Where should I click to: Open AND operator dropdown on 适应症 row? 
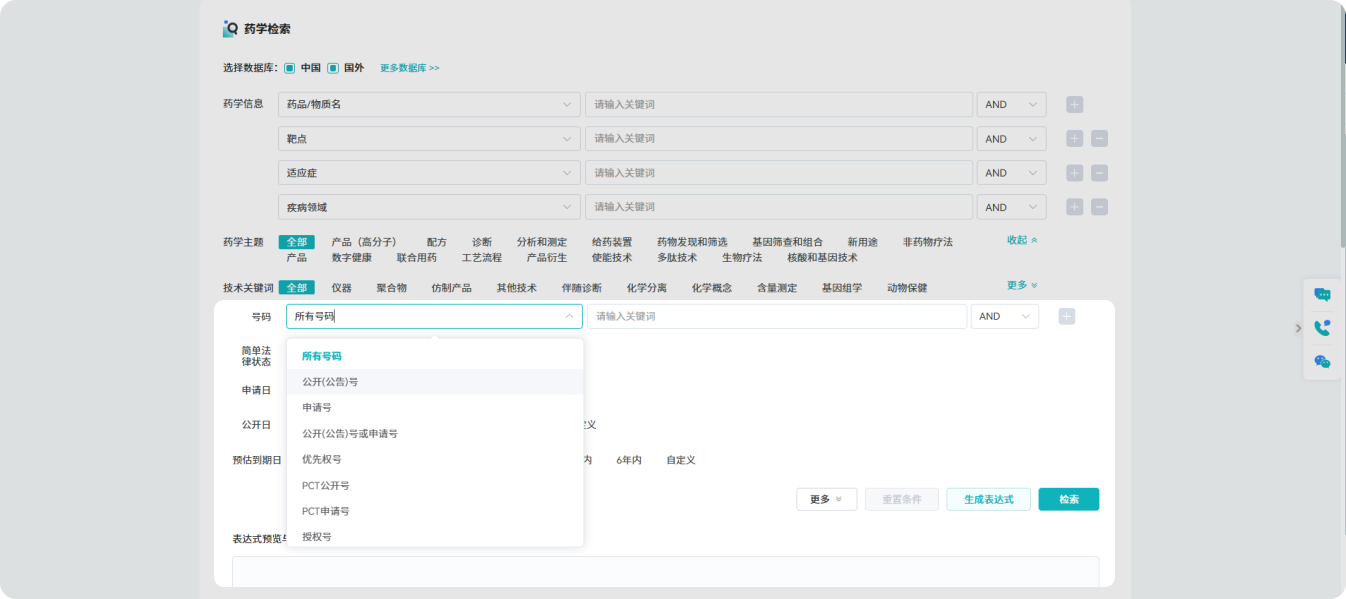tap(1012, 173)
